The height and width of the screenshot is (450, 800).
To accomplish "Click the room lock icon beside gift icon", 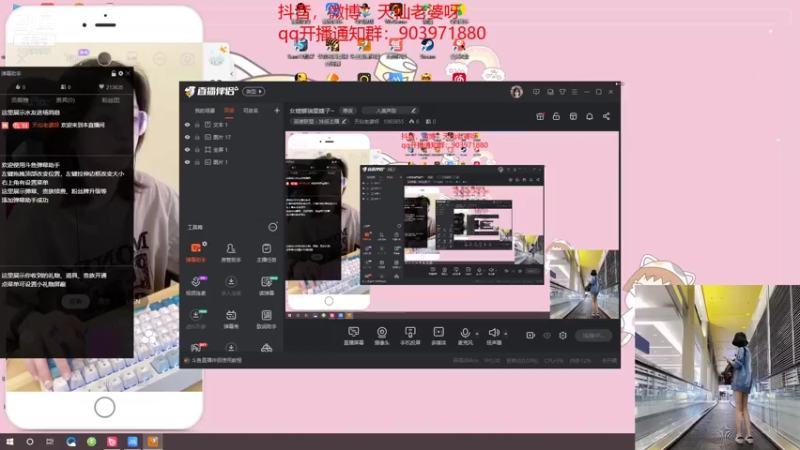I will (556, 116).
